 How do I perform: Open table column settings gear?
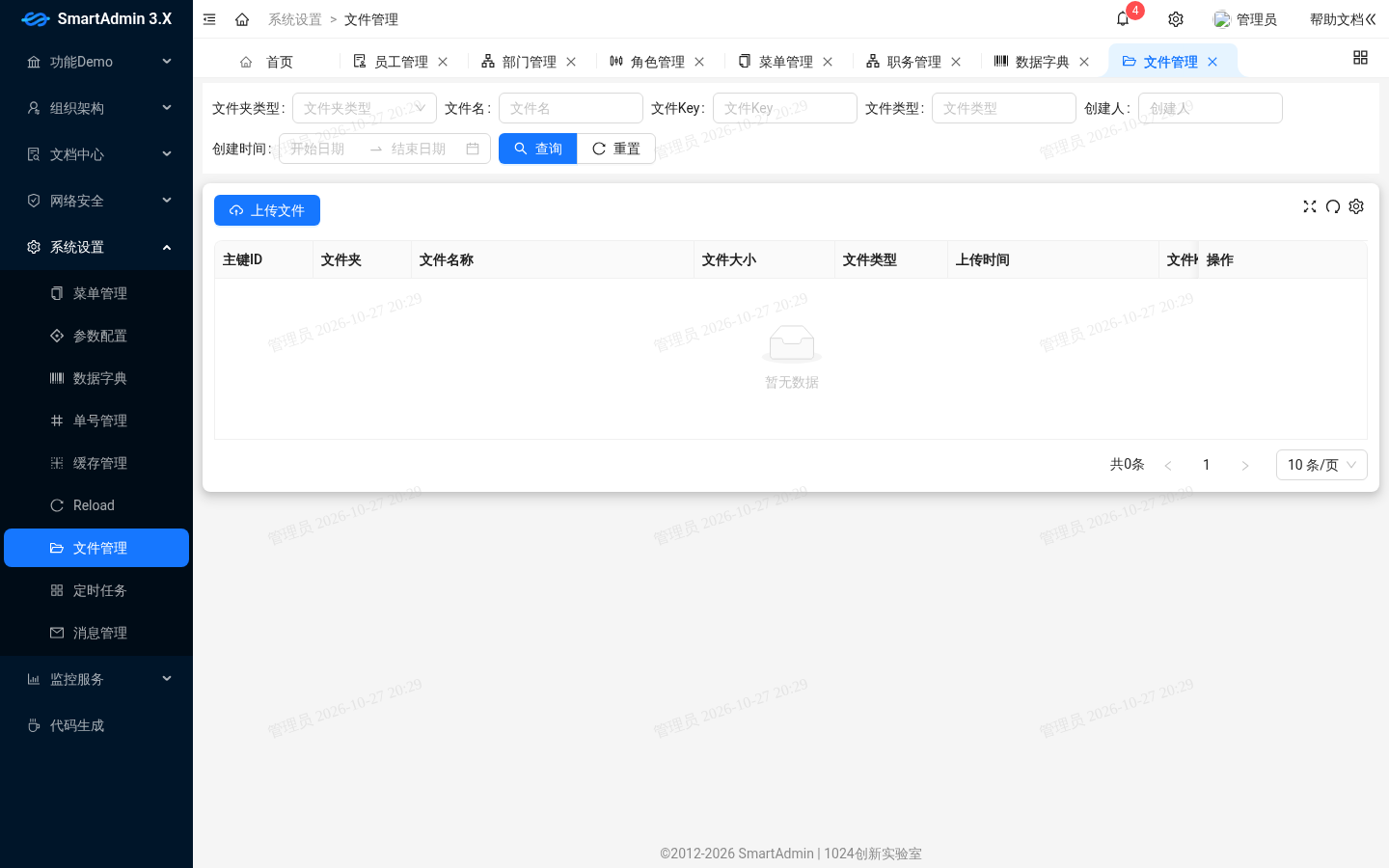tap(1356, 206)
